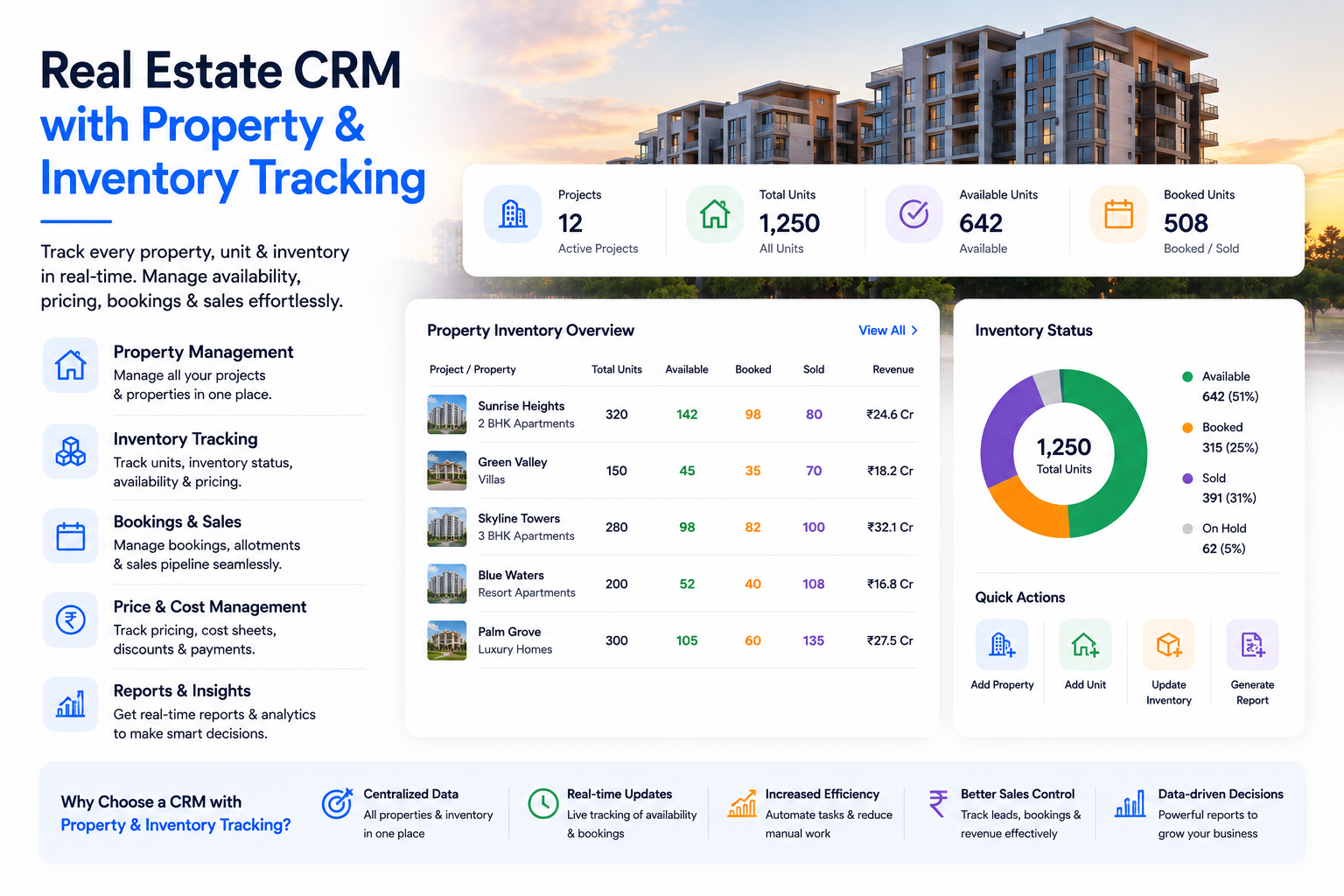Click the Better Sales Control rupee icon

(x=938, y=803)
